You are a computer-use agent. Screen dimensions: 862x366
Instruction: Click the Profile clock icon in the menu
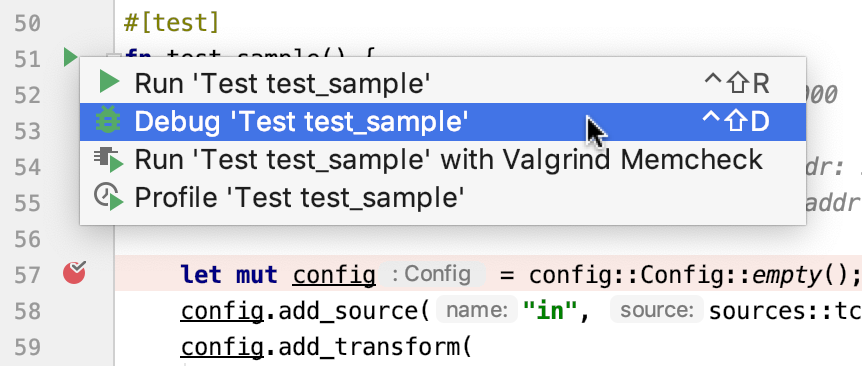coord(108,197)
